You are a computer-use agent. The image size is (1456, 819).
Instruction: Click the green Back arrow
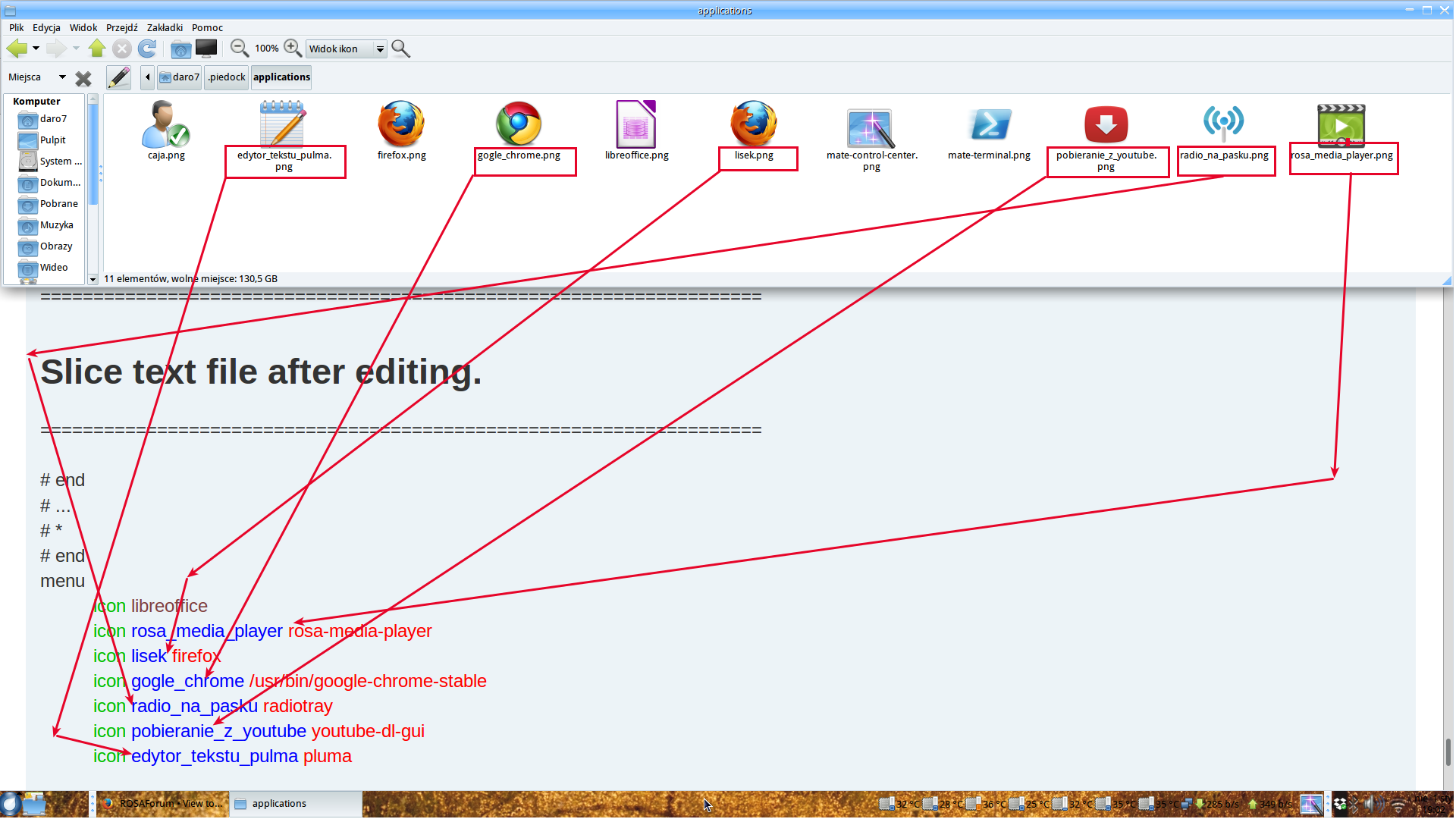tap(16, 49)
